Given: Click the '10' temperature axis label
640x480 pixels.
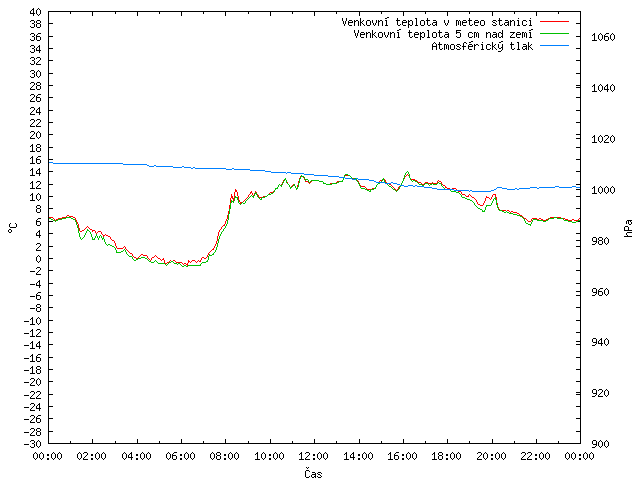Looking at the screenshot, I should click(x=36, y=197).
